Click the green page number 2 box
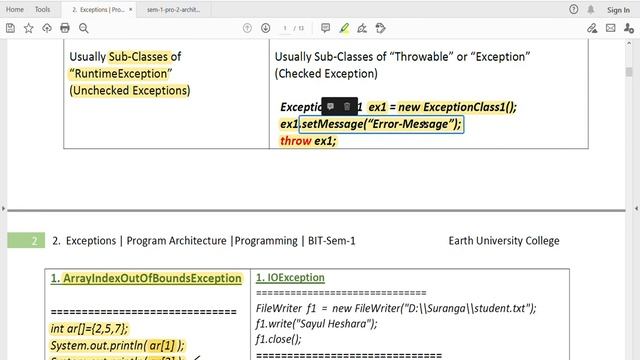The width and height of the screenshot is (640, 360). pos(26,241)
